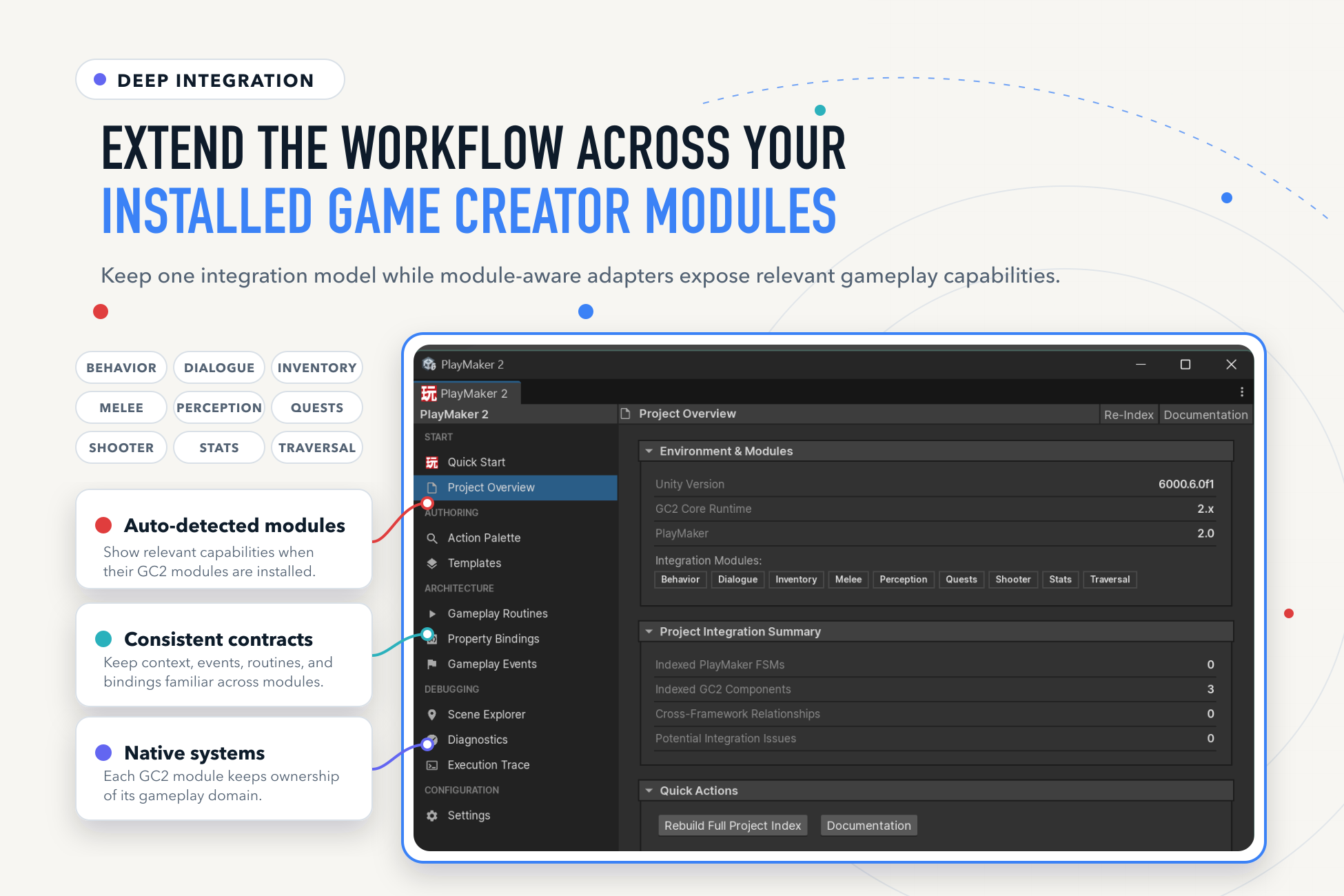Viewport: 1344px width, 896px height.
Task: Click the Traversal integration module tag
Action: pos(1110,580)
